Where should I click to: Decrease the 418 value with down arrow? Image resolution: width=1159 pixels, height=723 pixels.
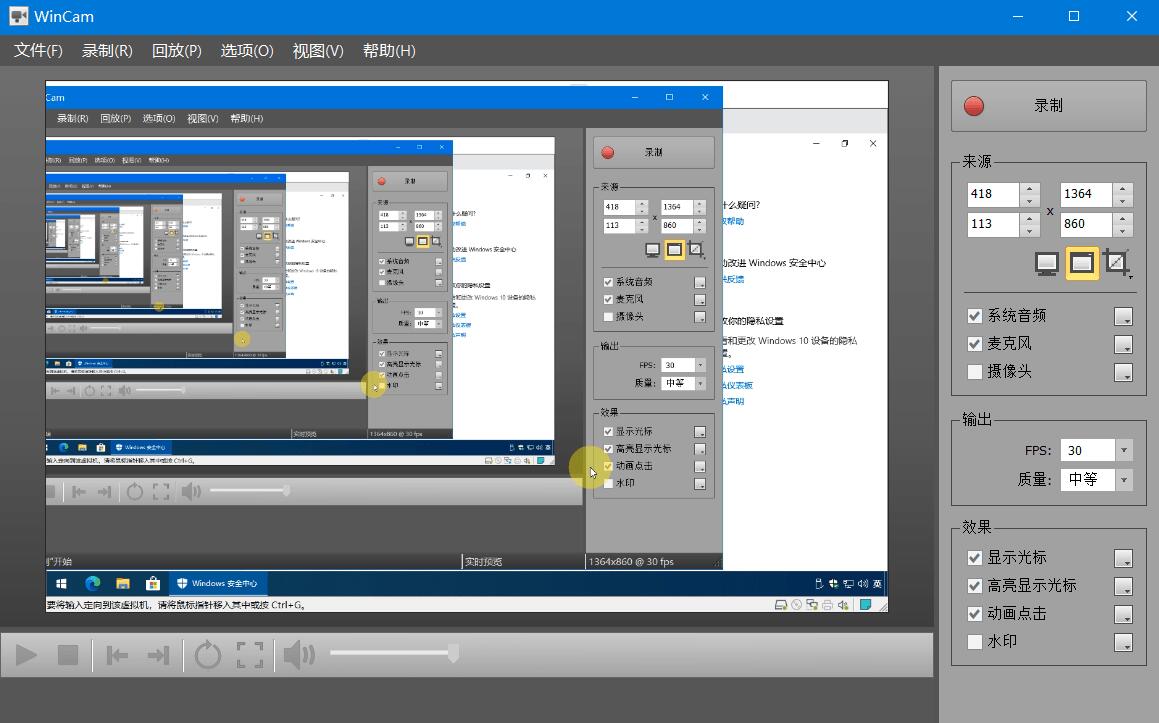[x=1030, y=200]
